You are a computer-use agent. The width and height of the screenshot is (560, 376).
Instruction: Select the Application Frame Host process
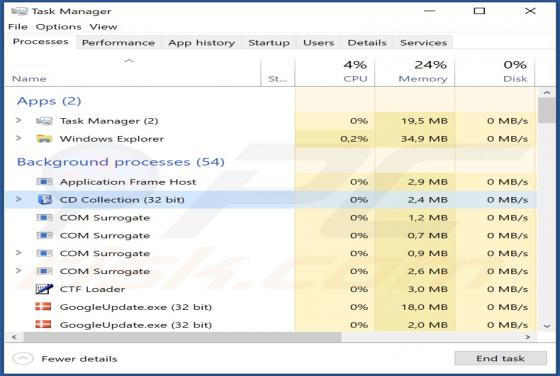point(270,182)
